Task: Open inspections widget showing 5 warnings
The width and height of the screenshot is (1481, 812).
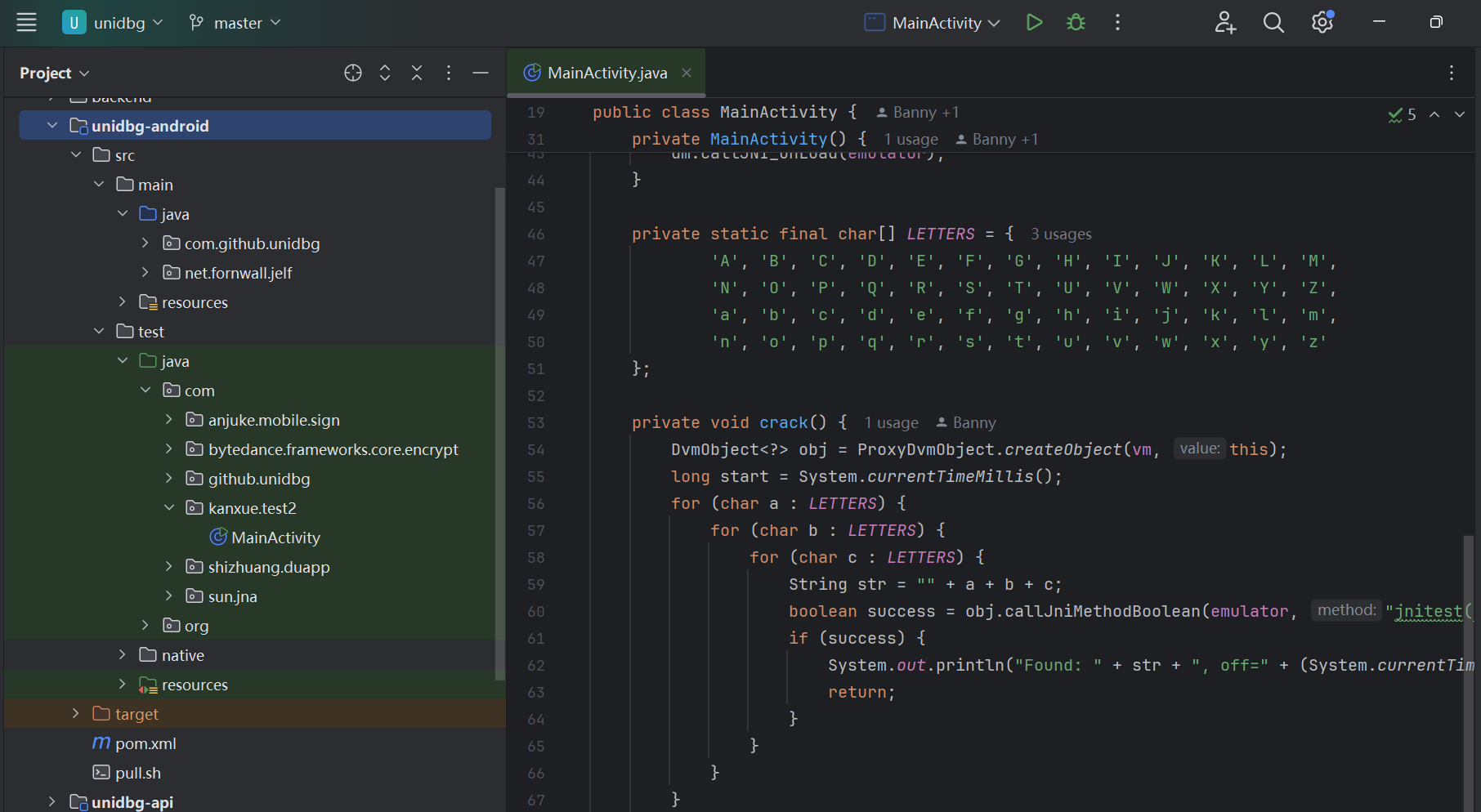Action: tap(1403, 114)
